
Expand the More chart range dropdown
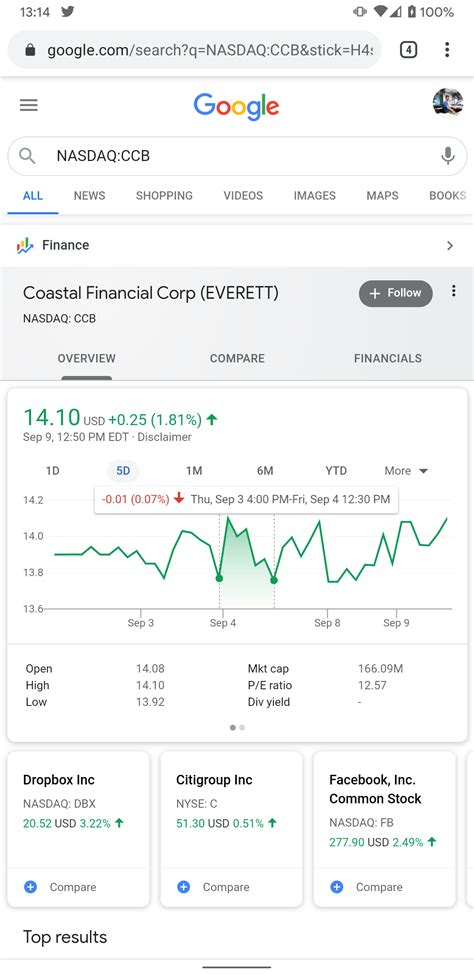coord(406,471)
